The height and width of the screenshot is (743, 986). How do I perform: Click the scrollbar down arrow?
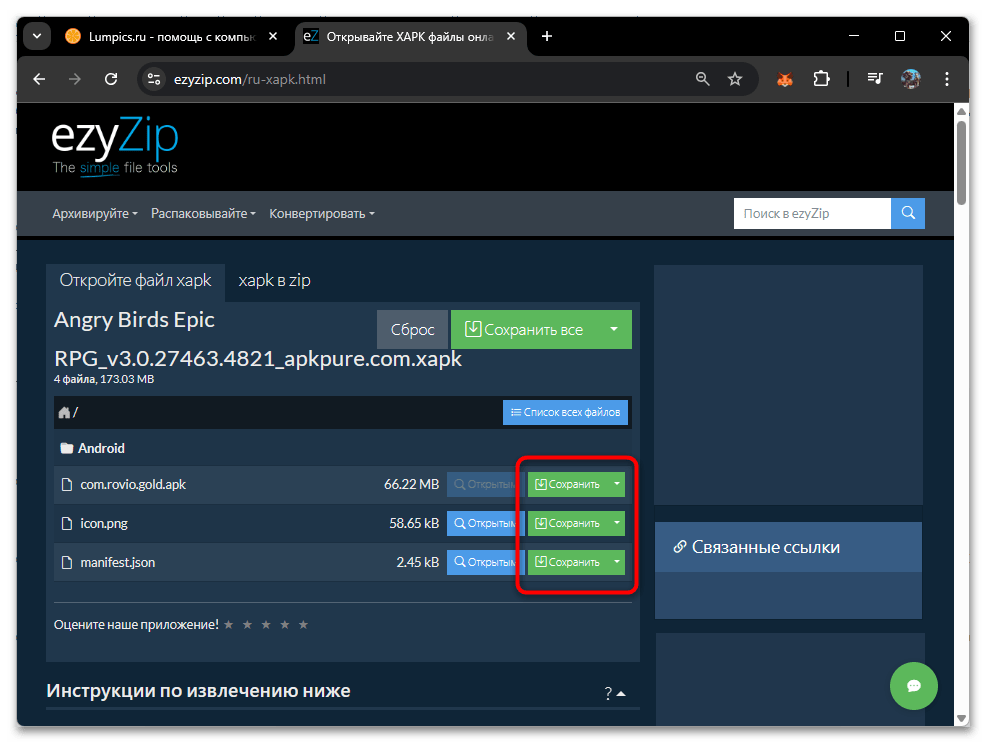pyautogui.click(x=961, y=718)
